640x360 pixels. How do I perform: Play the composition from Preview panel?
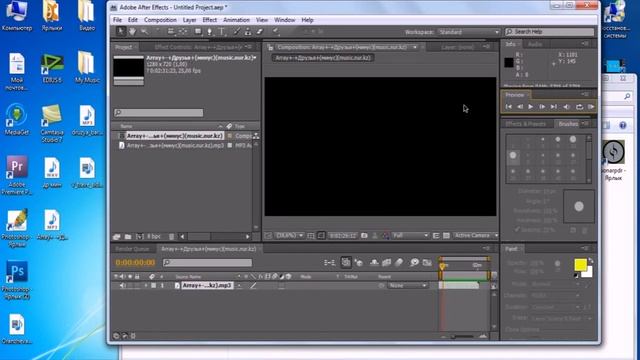531,107
